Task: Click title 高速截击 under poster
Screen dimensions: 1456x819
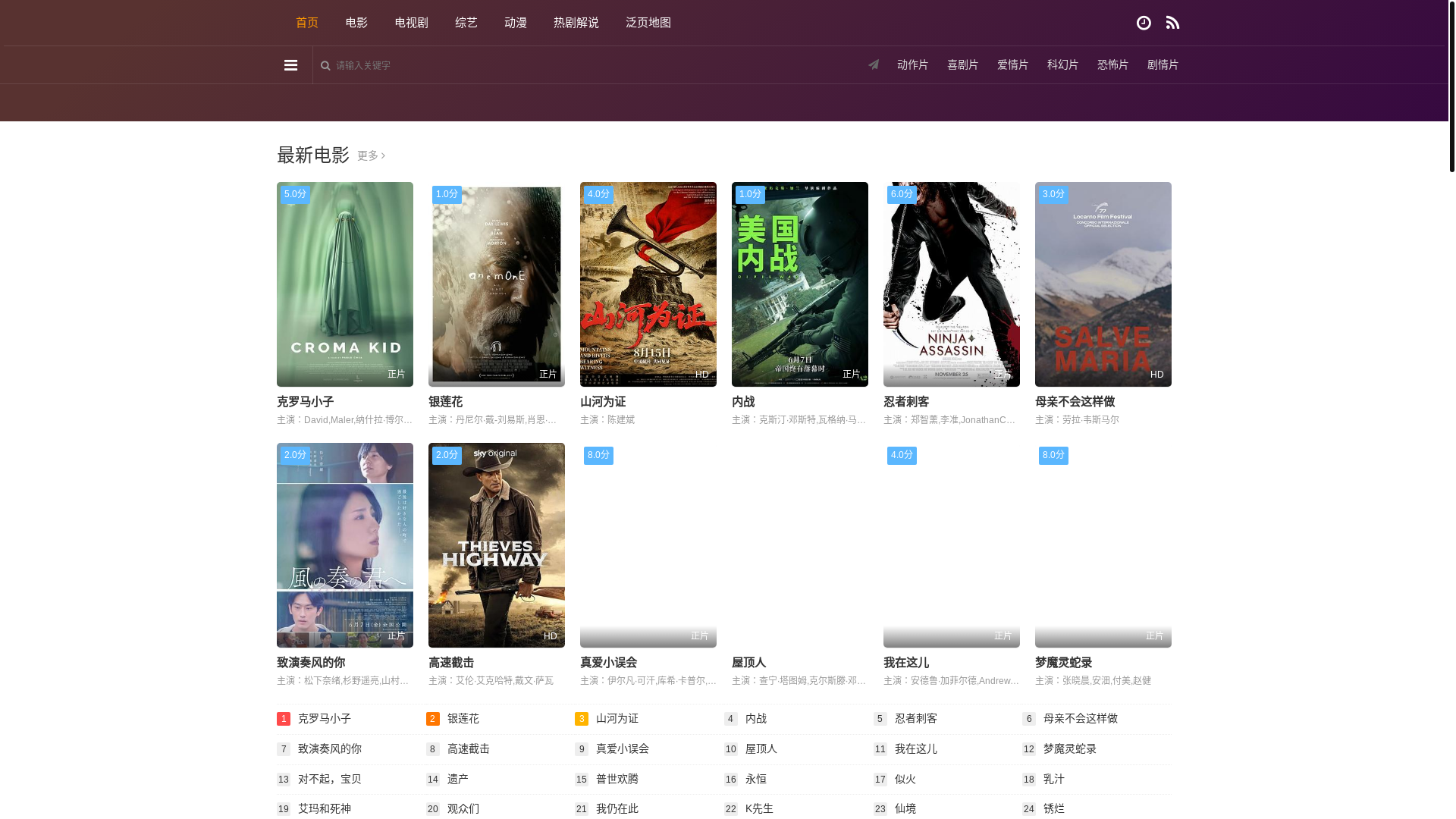Action: [451, 663]
